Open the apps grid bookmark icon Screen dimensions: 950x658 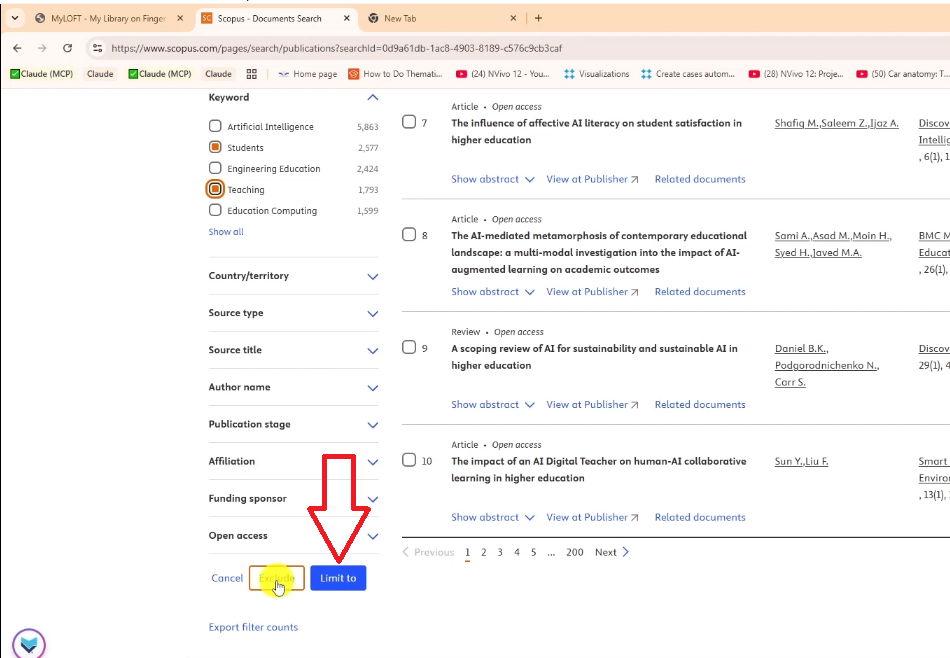(251, 74)
